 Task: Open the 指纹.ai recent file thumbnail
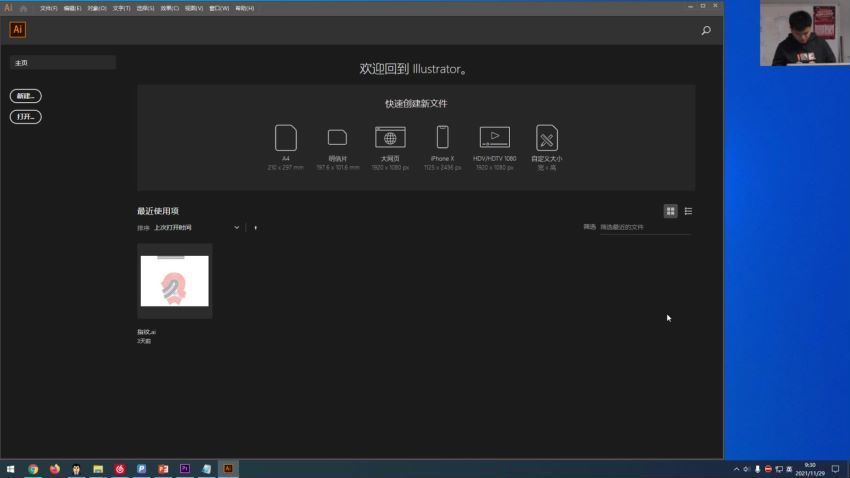pos(175,281)
